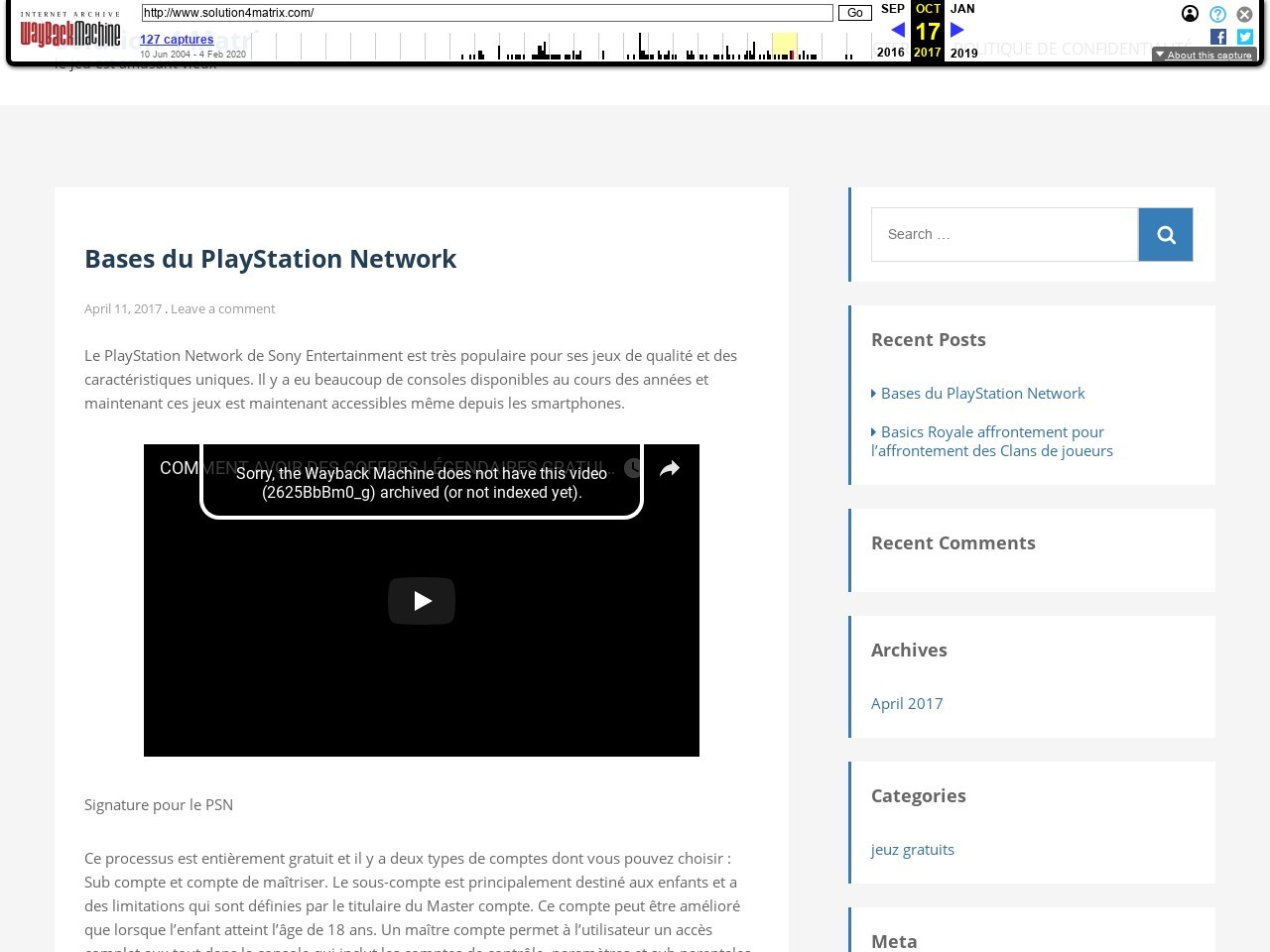This screenshot has height=952, width=1270.
Task: Select the highlighted capture timeline marker
Action: tap(784, 47)
